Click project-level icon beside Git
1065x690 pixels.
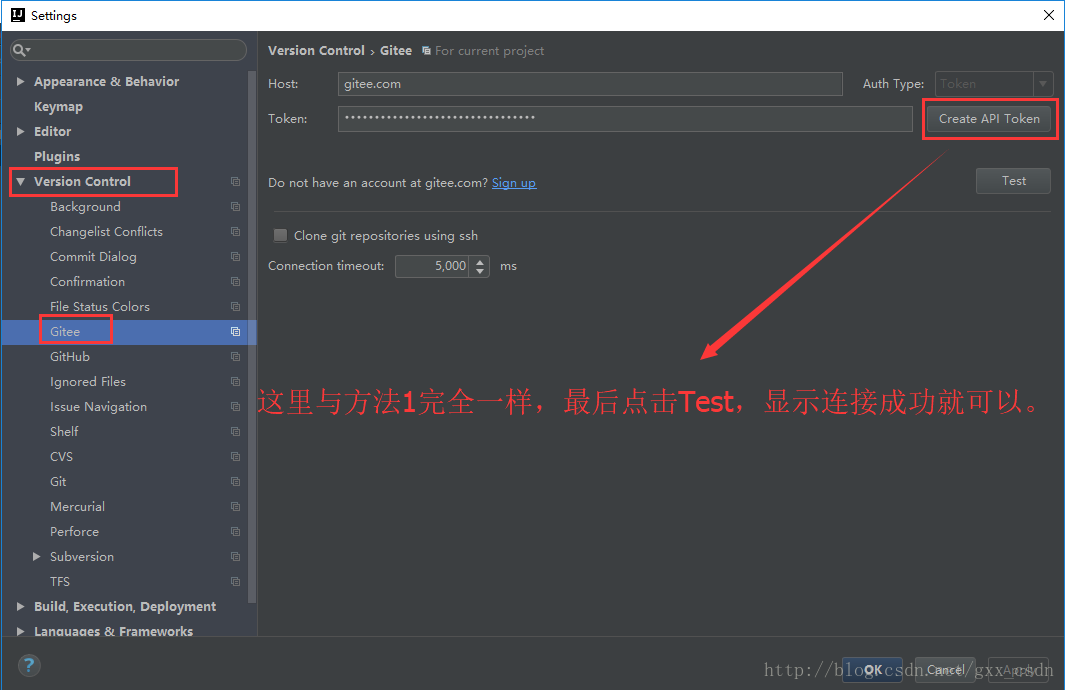pyautogui.click(x=235, y=482)
